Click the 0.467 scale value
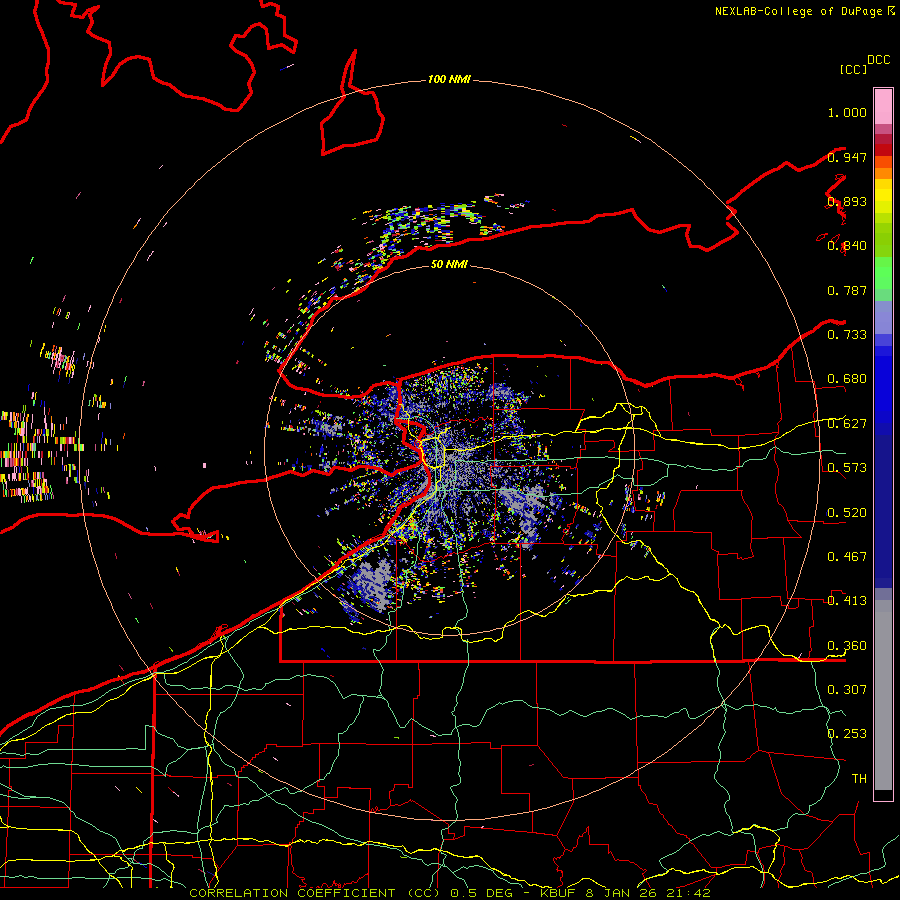This screenshot has height=900, width=900. pyautogui.click(x=847, y=557)
